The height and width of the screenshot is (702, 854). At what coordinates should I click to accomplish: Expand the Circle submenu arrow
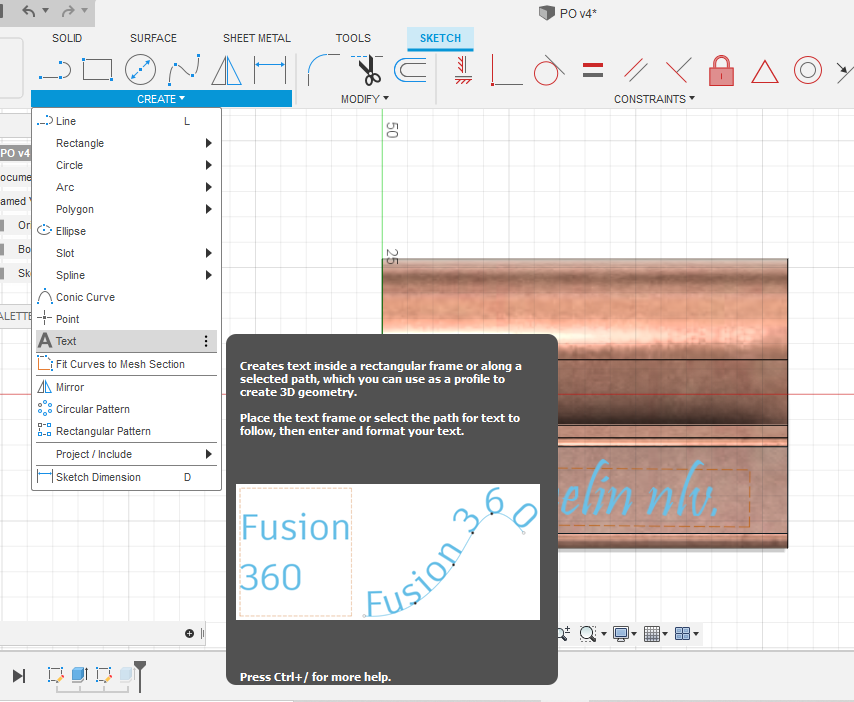click(209, 165)
